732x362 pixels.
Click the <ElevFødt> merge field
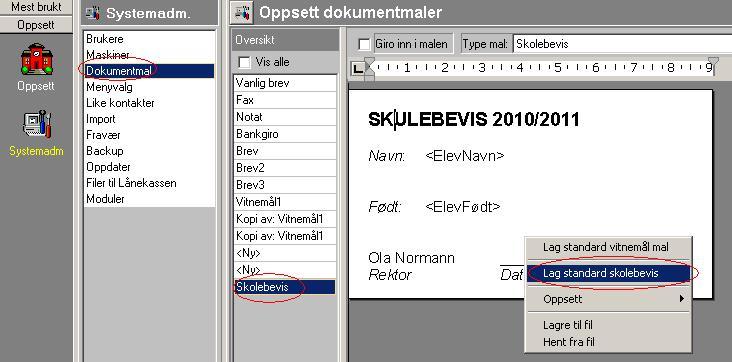[463, 206]
